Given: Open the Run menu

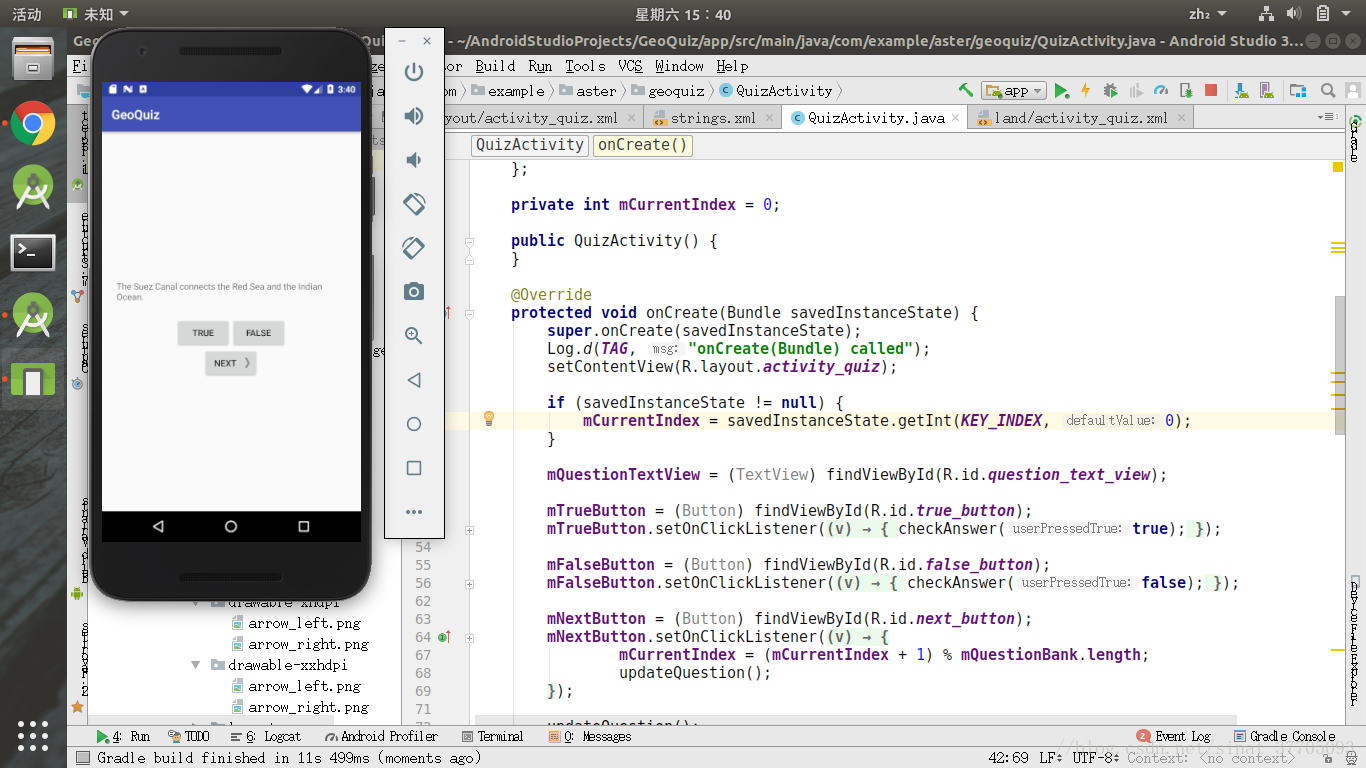Looking at the screenshot, I should [540, 66].
